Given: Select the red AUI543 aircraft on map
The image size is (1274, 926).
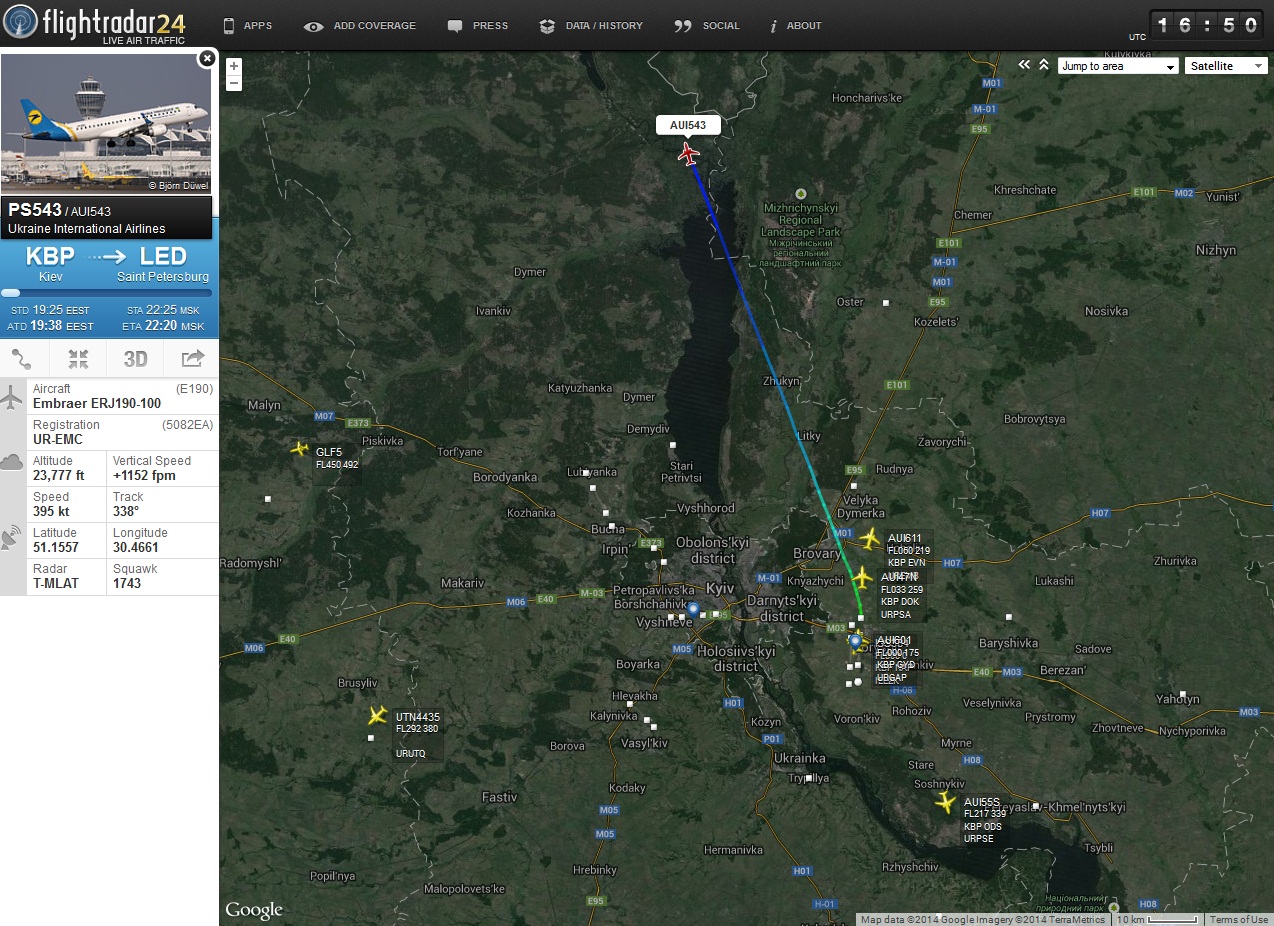Looking at the screenshot, I should tap(688, 154).
